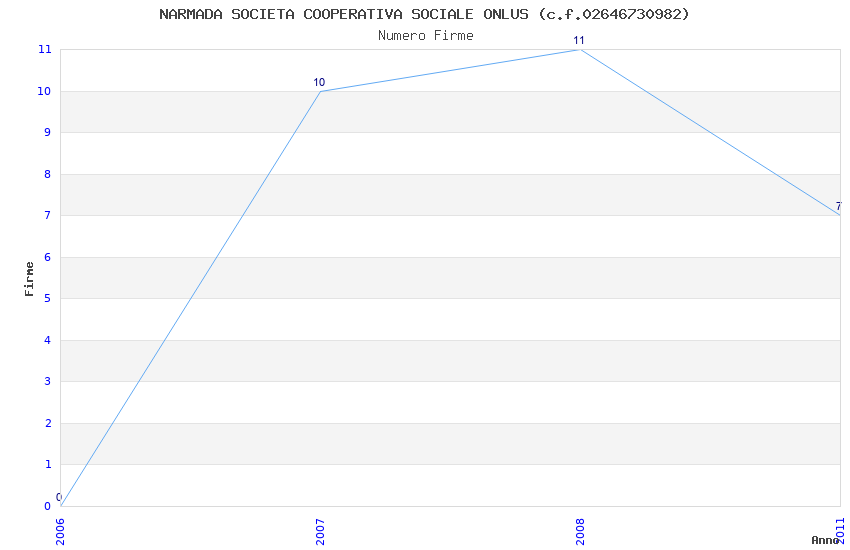Click y-axis tick value 1

(48, 464)
